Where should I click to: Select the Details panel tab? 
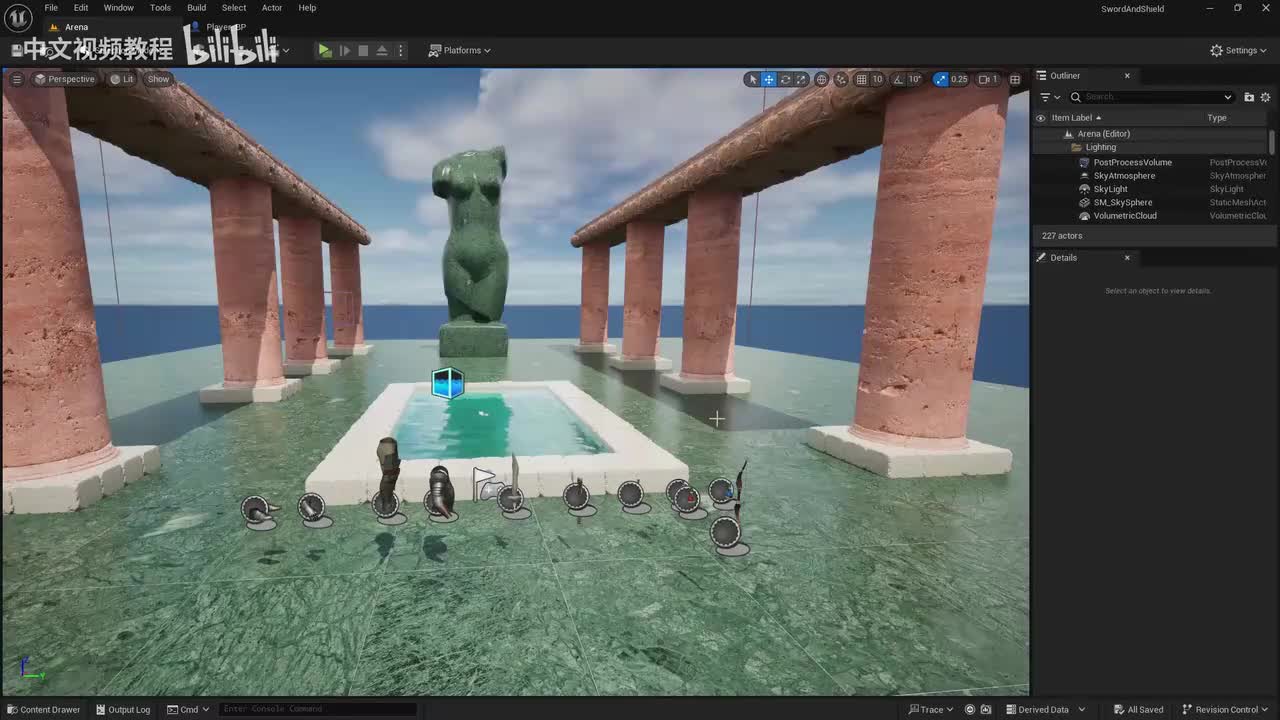1063,258
